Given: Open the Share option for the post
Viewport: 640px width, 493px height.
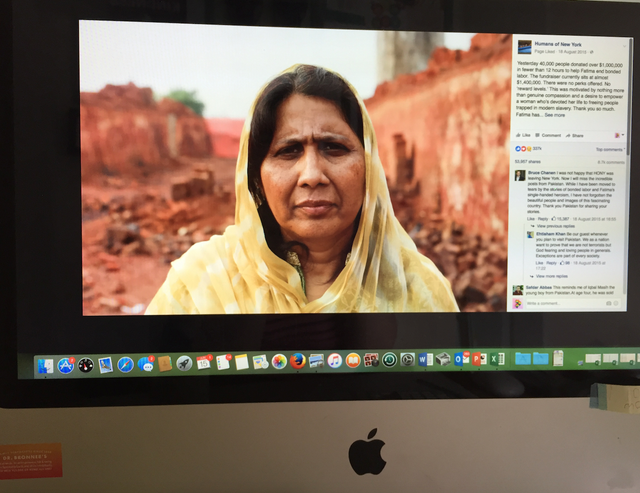Looking at the screenshot, I should pyautogui.click(x=577, y=135).
